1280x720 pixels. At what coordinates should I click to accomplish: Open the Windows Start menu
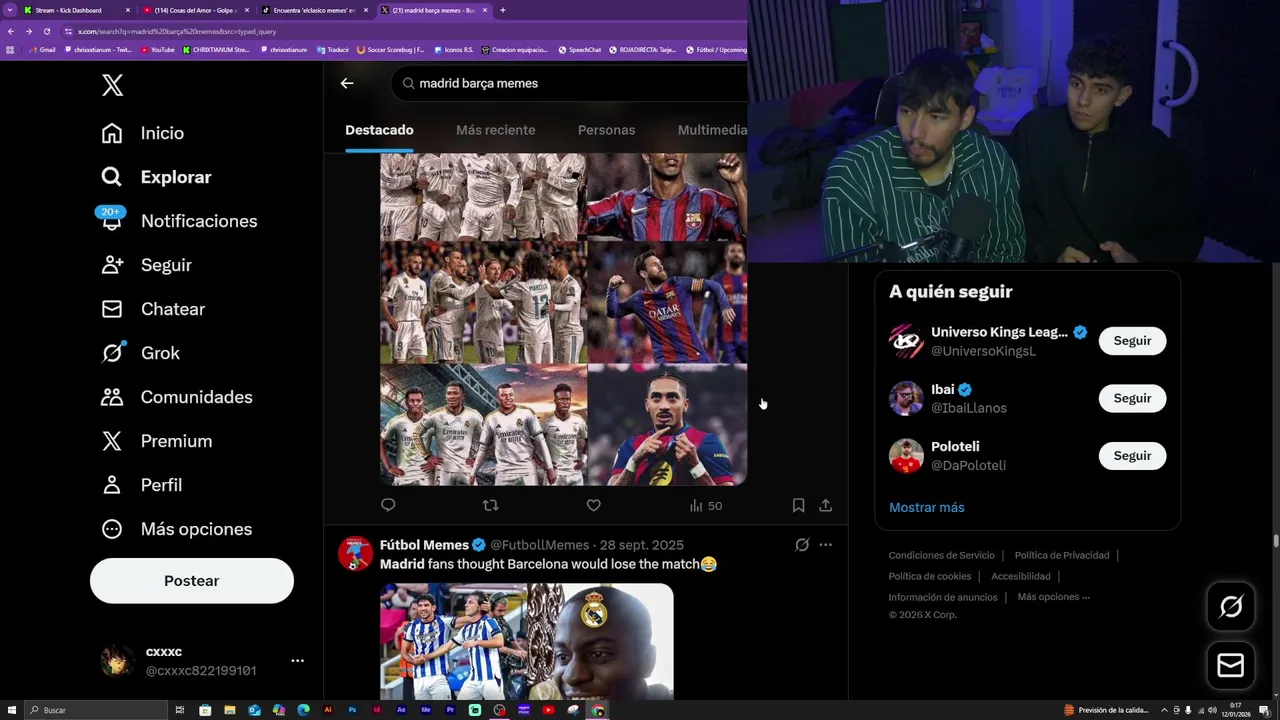(x=12, y=710)
